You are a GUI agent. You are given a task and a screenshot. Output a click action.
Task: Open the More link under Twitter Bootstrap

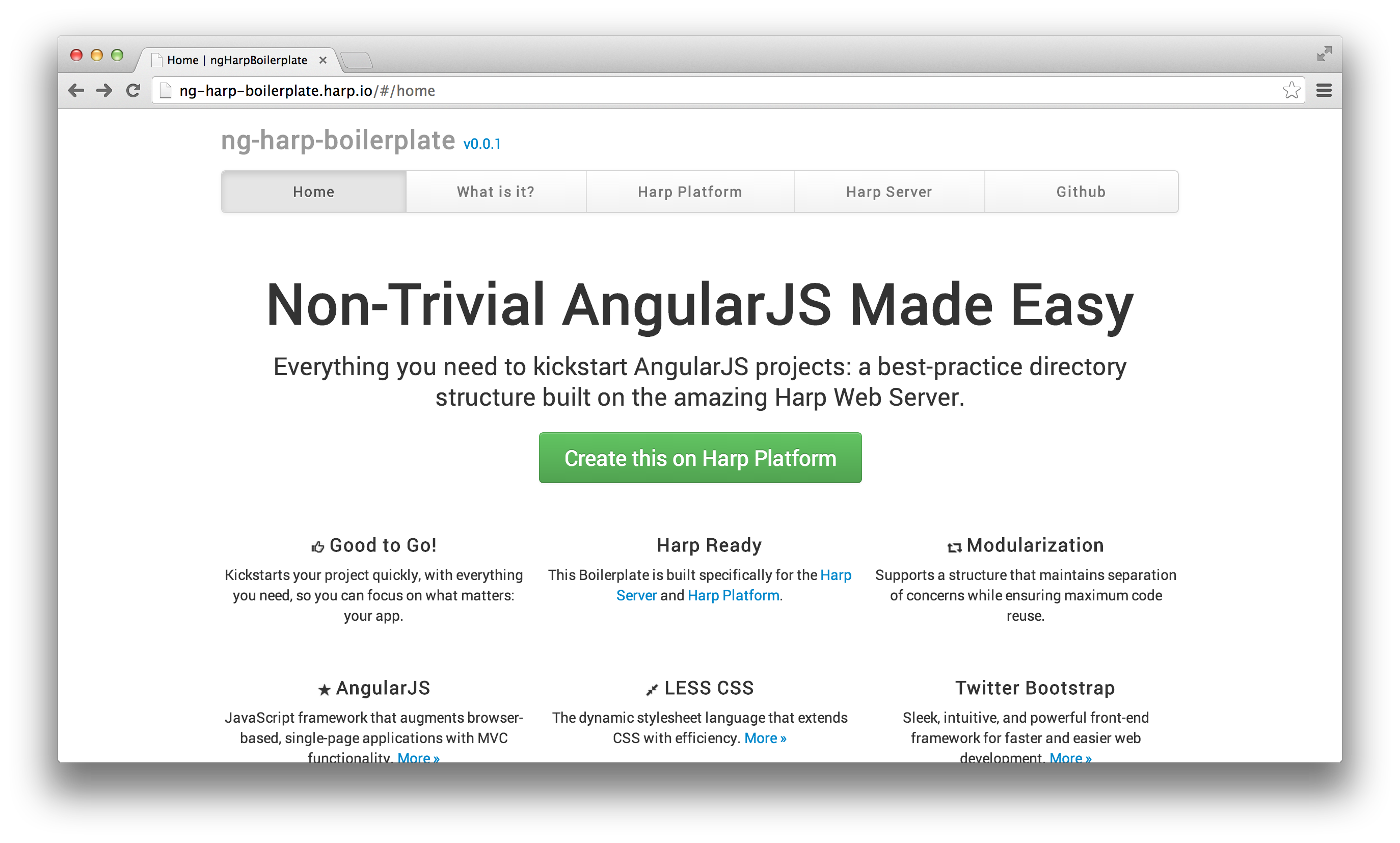pos(1071,758)
